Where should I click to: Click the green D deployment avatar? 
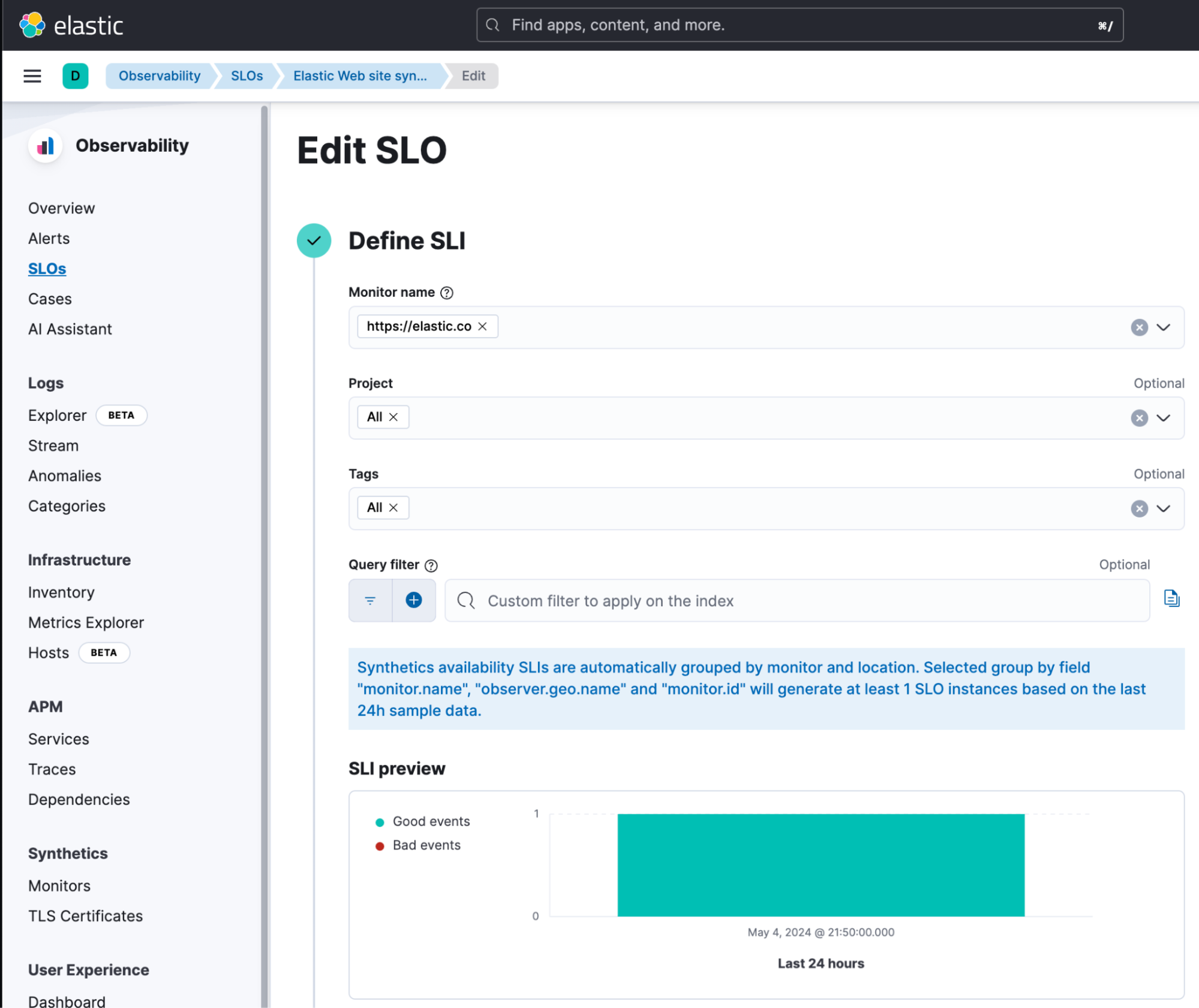click(75, 76)
